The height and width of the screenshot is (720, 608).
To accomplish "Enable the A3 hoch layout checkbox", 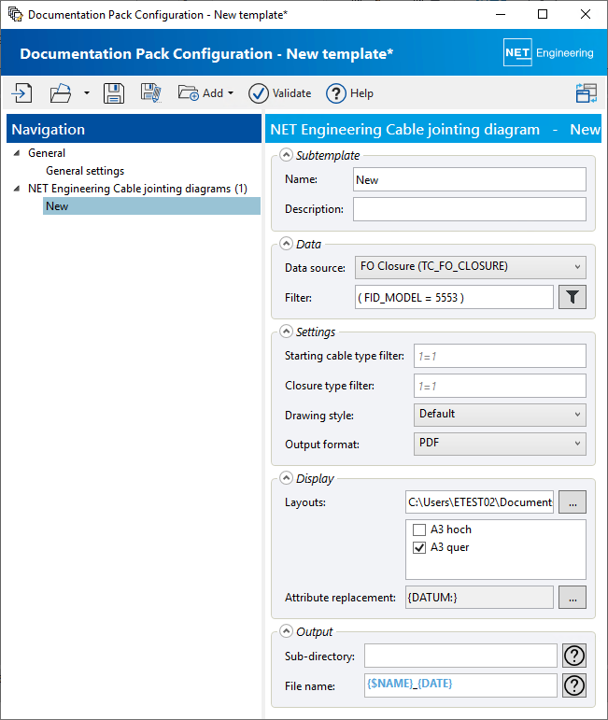I will coord(418,530).
